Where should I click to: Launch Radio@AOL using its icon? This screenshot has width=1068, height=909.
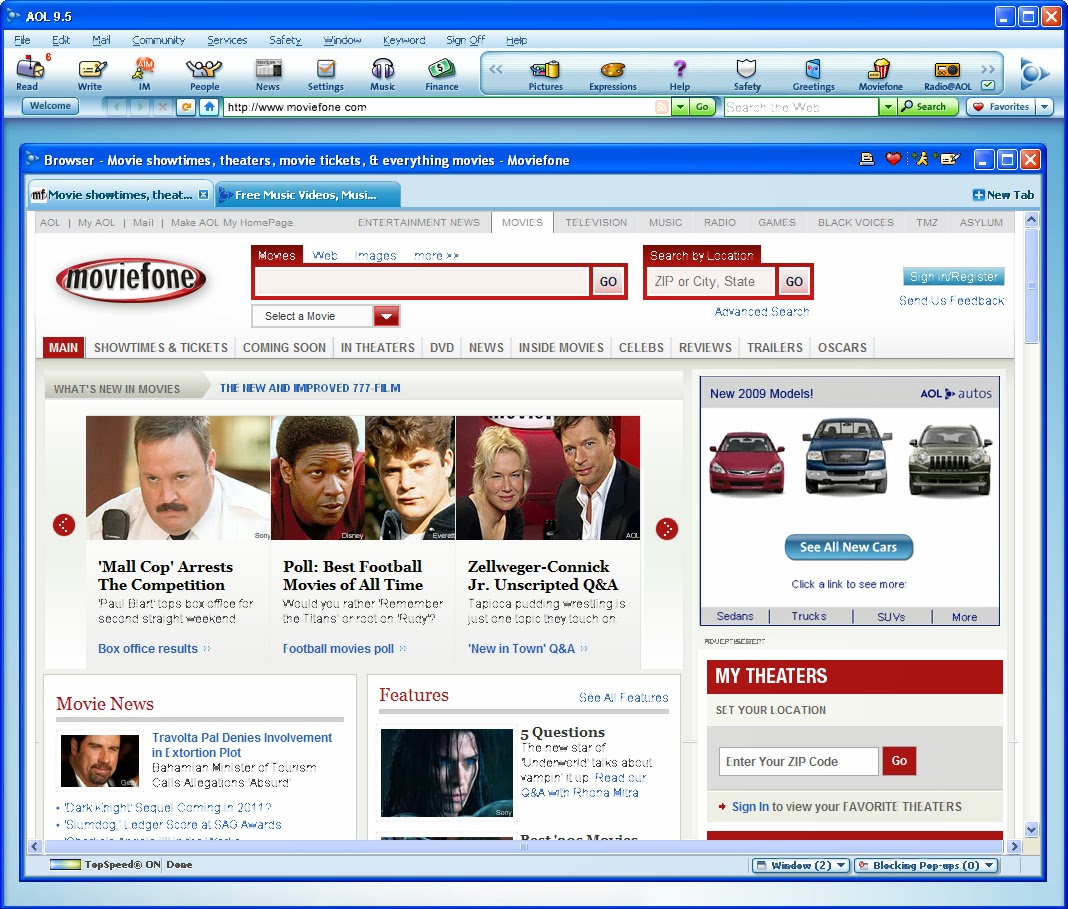click(946, 72)
